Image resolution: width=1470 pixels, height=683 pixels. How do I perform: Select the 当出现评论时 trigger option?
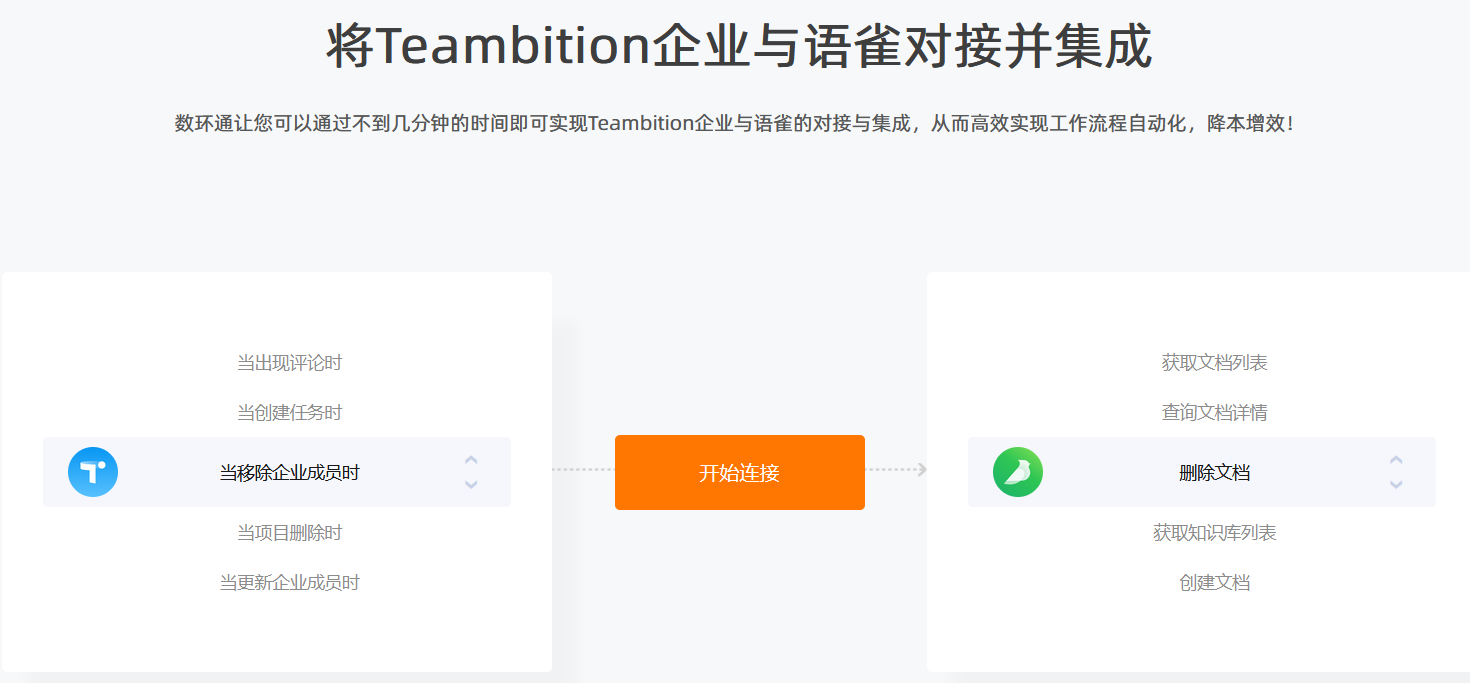289,363
